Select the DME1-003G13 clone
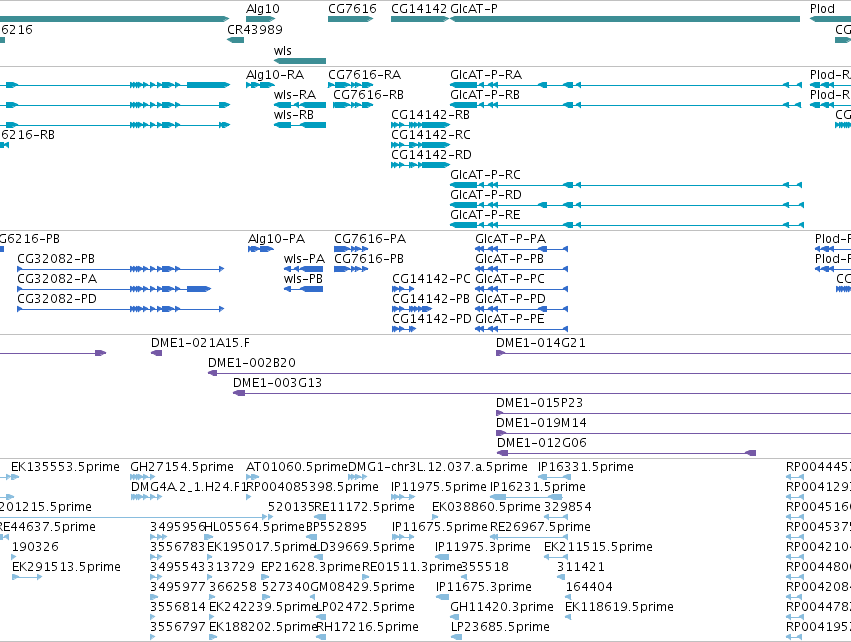Viewport: 851px width, 642px height. pos(542,393)
